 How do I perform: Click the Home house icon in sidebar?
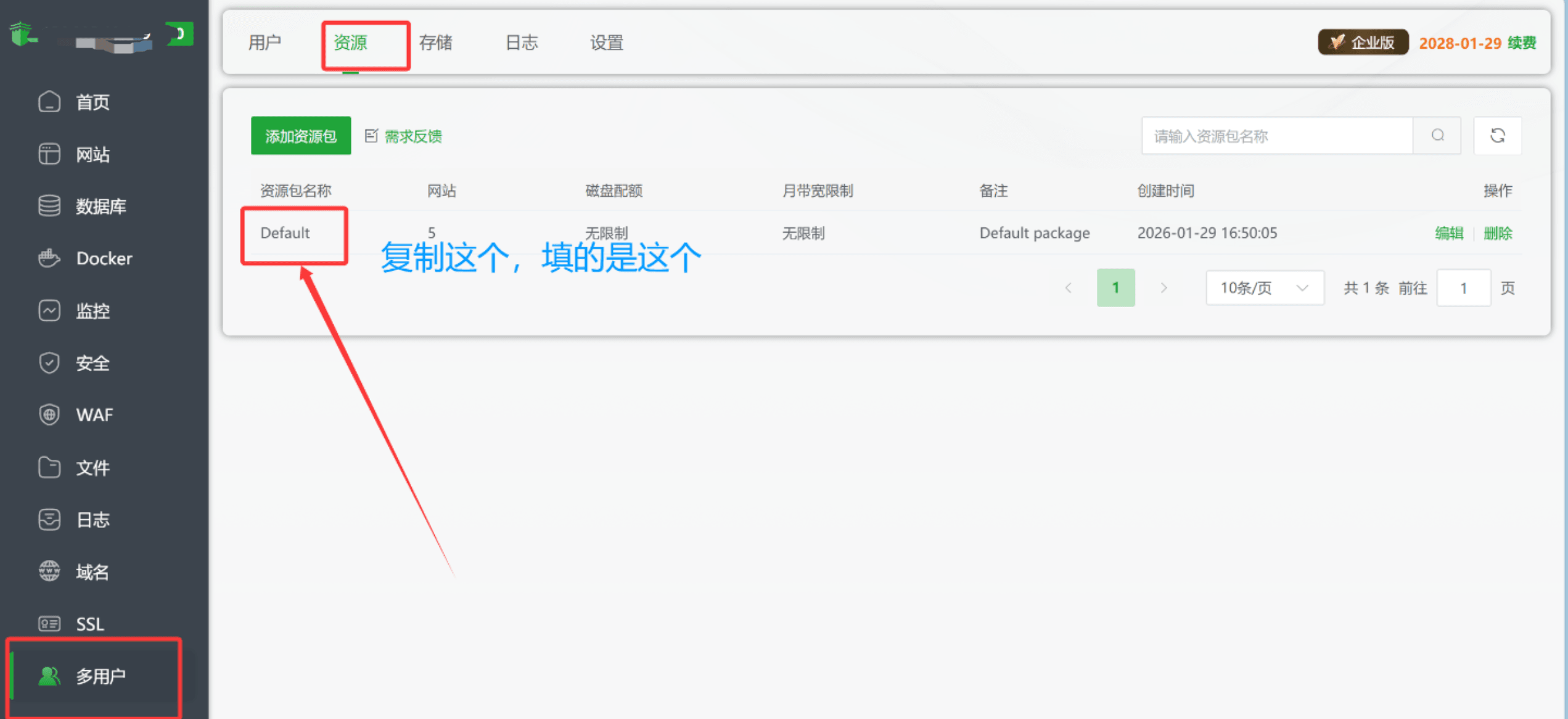coord(49,102)
